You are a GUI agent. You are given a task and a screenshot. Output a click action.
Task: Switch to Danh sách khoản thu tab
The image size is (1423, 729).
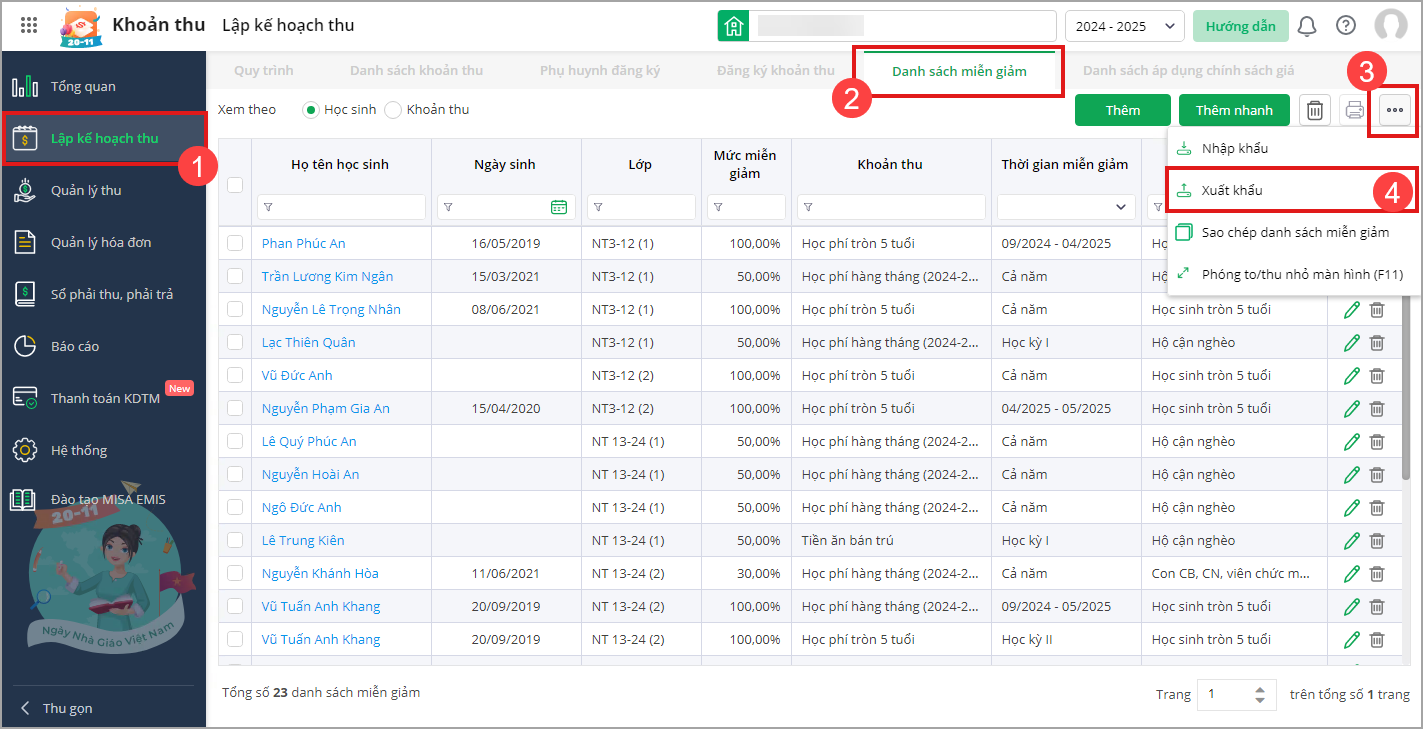tap(416, 71)
